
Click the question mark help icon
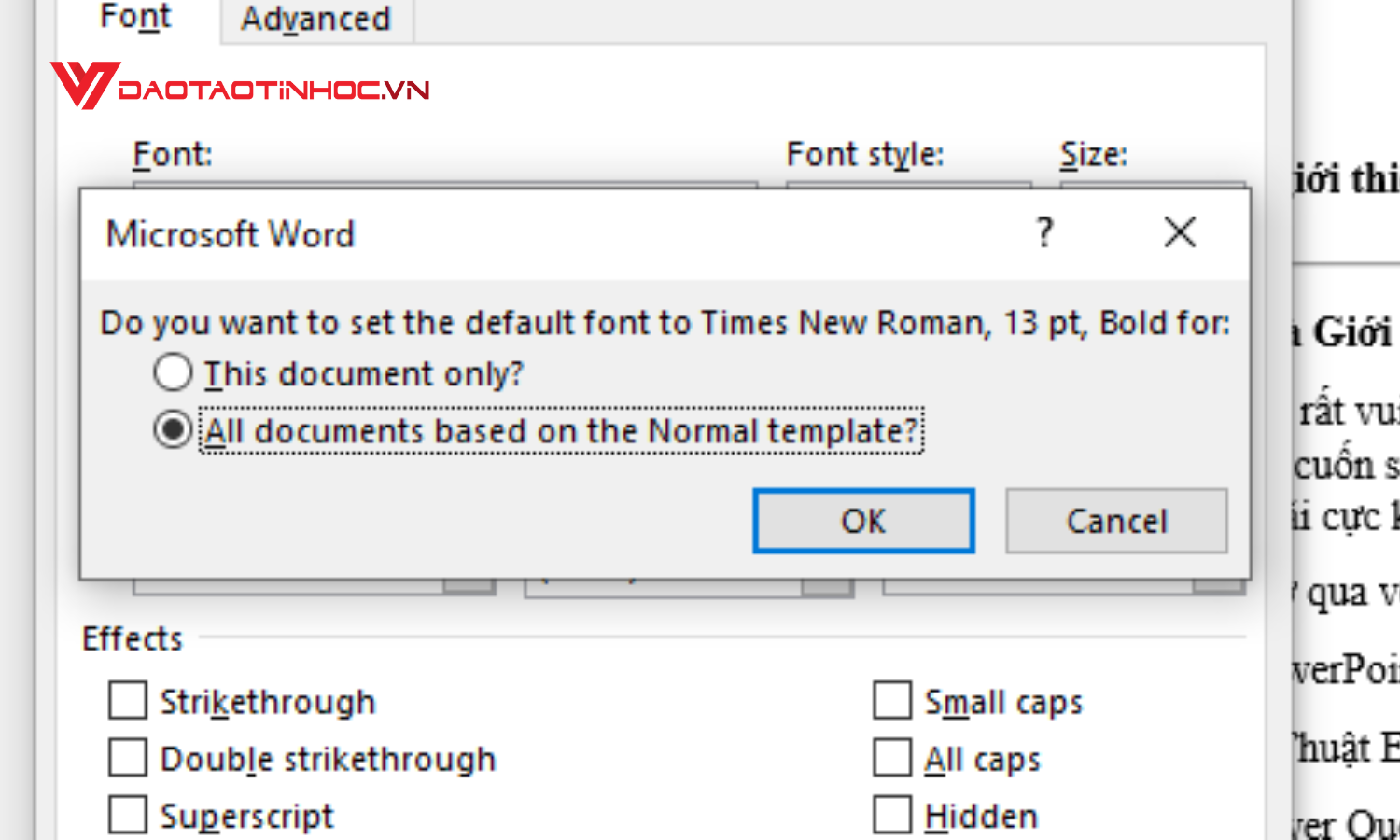(1044, 232)
